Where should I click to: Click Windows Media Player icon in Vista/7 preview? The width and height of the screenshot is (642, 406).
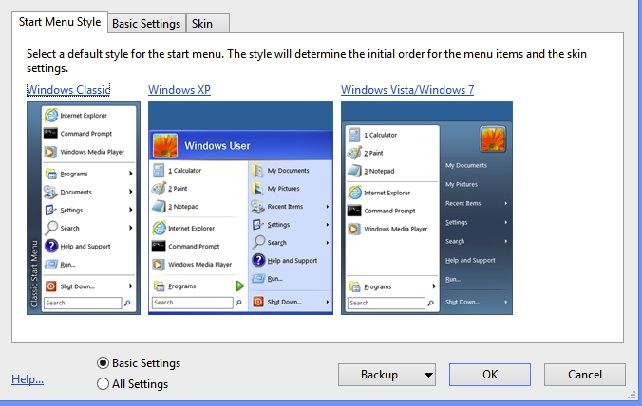pos(354,229)
